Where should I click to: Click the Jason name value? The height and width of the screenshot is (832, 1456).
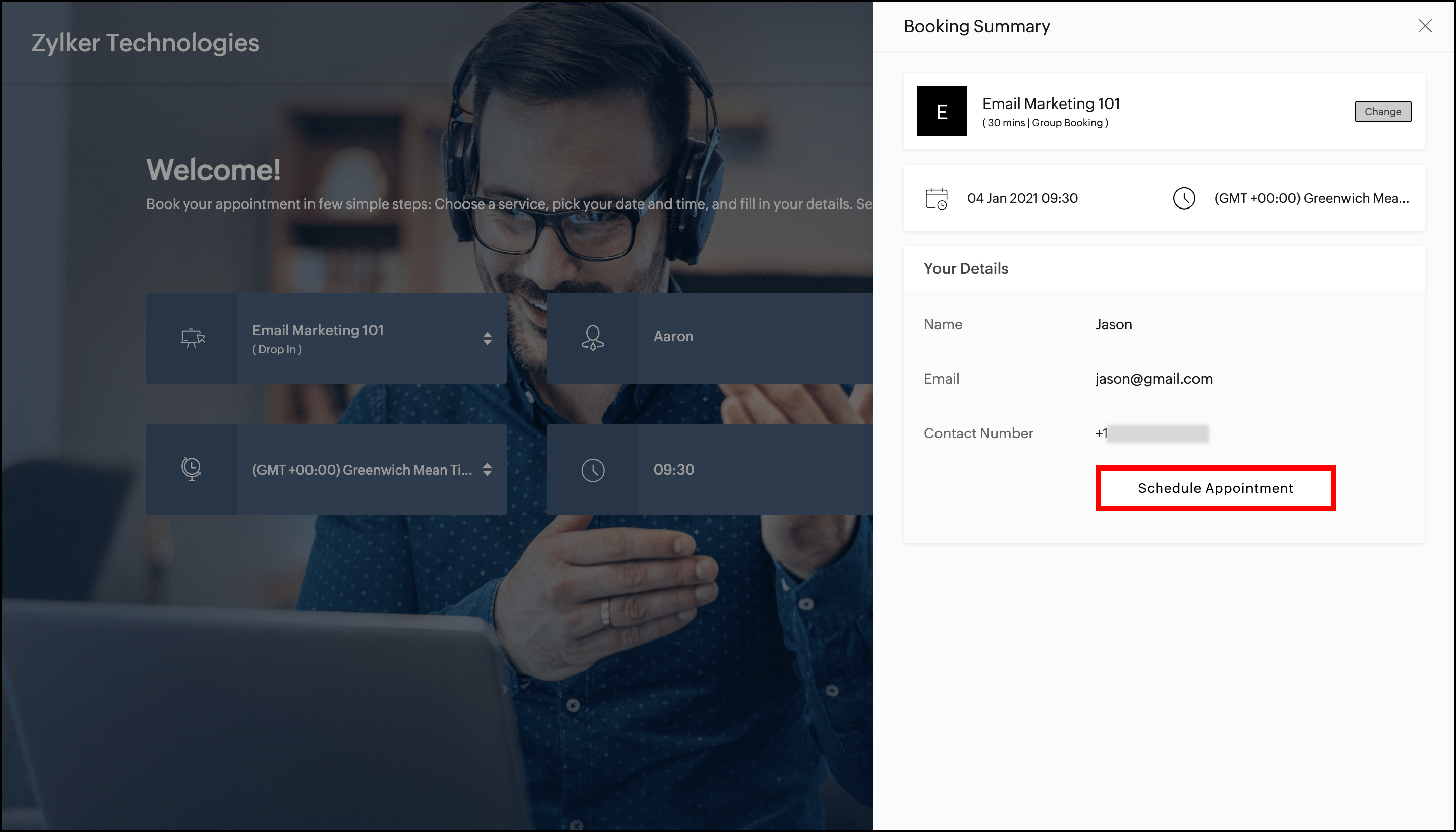1113,324
